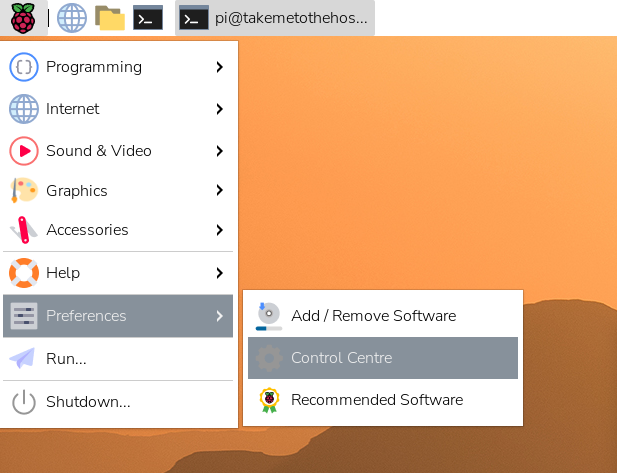
Task: Expand the Graphics submenu arrow
Action: pos(220,190)
